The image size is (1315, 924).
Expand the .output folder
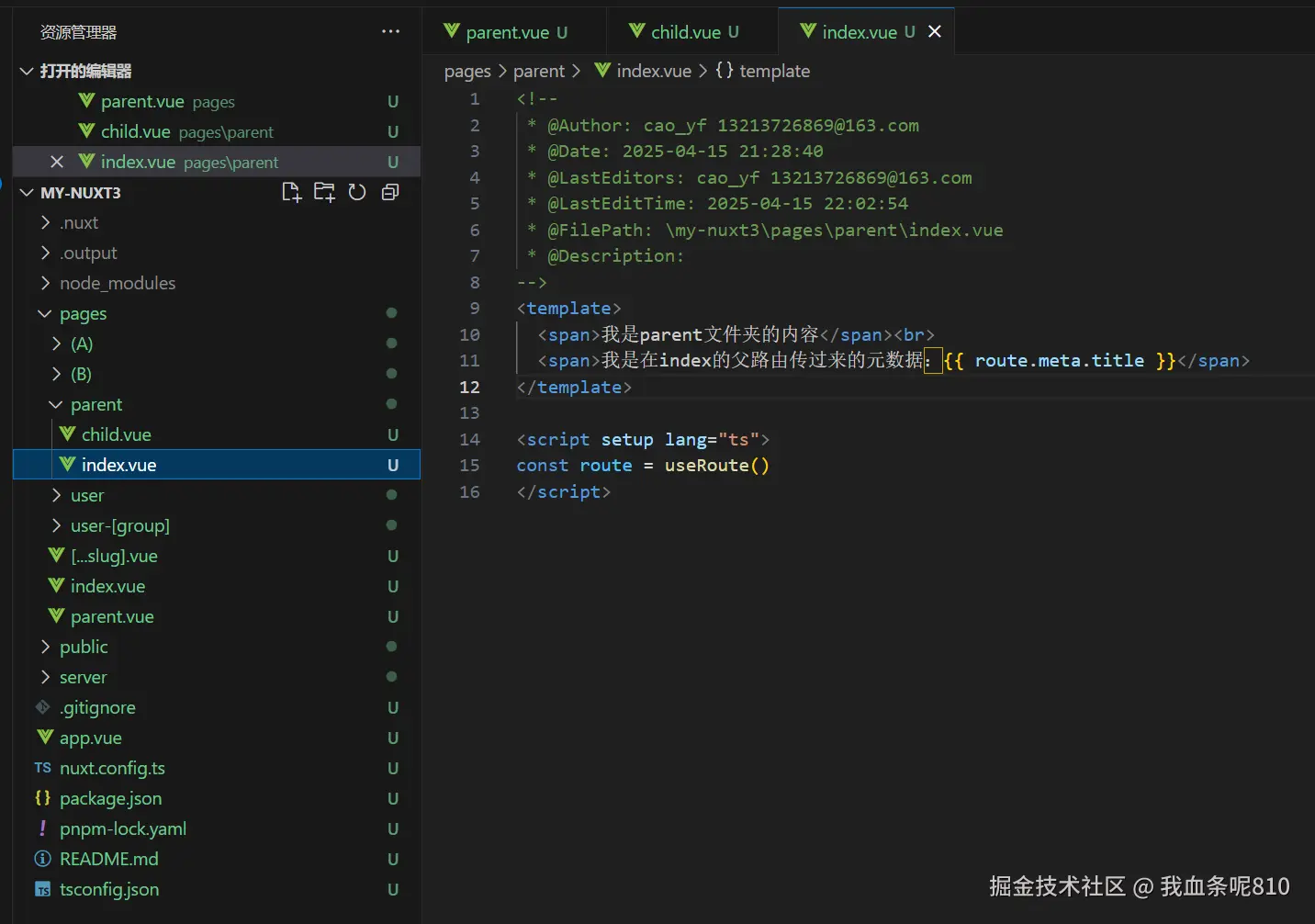point(217,253)
